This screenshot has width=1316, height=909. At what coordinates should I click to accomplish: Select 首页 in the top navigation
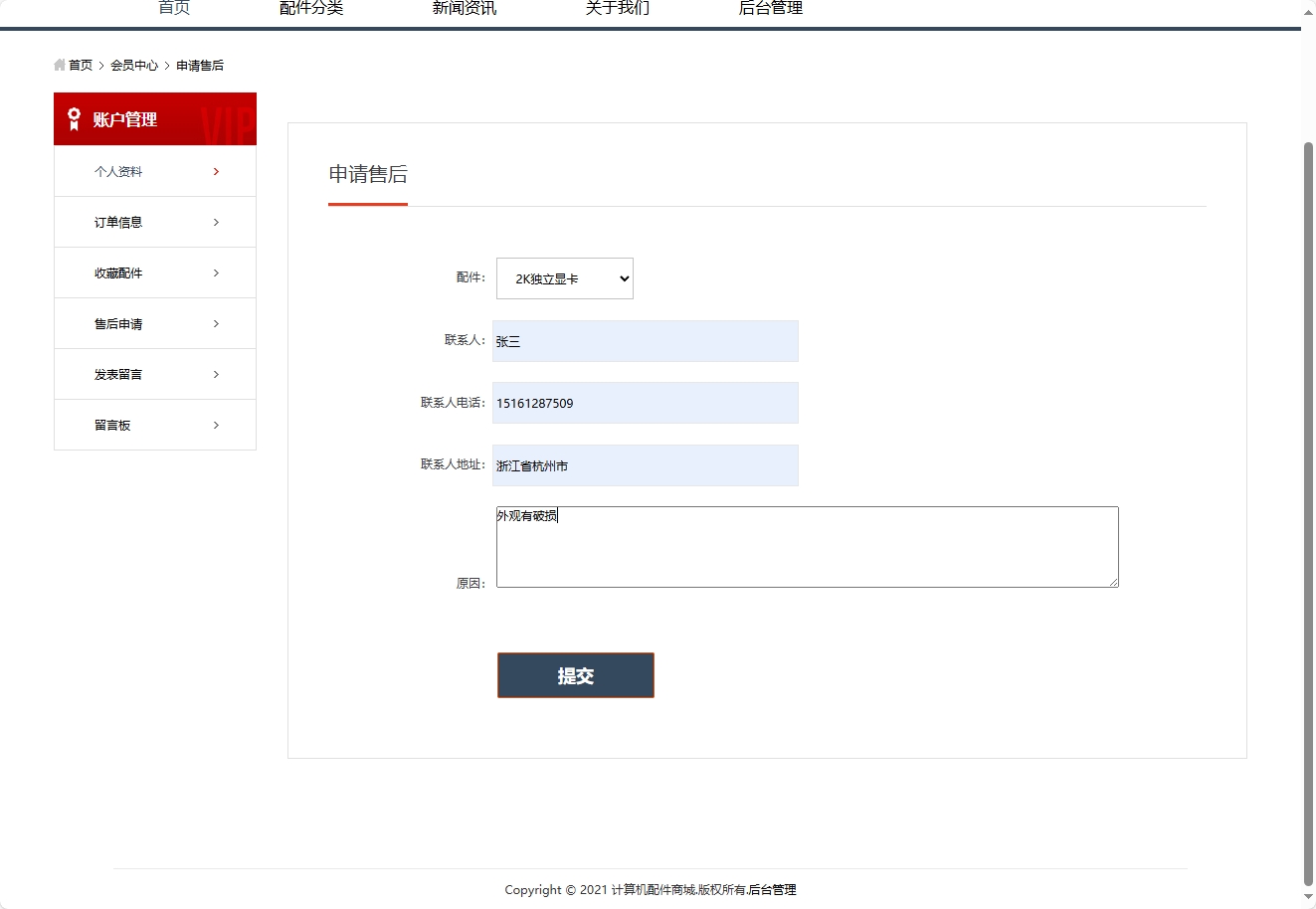172,7
